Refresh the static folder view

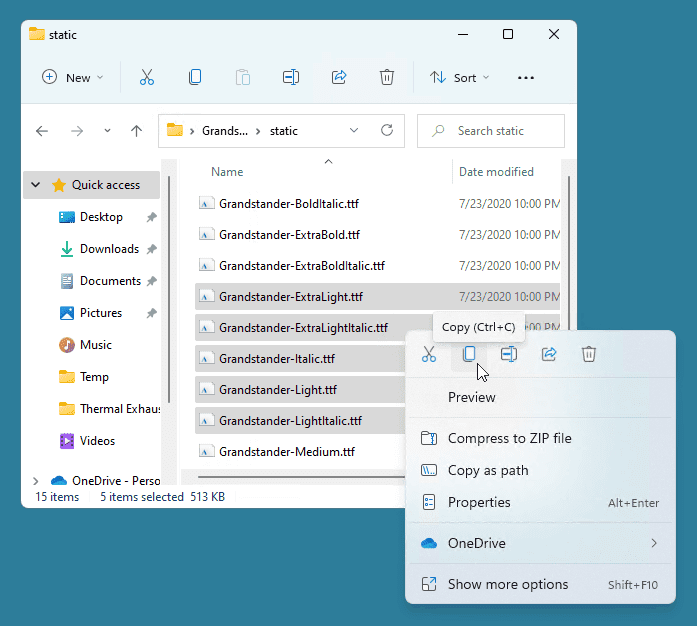pos(387,130)
